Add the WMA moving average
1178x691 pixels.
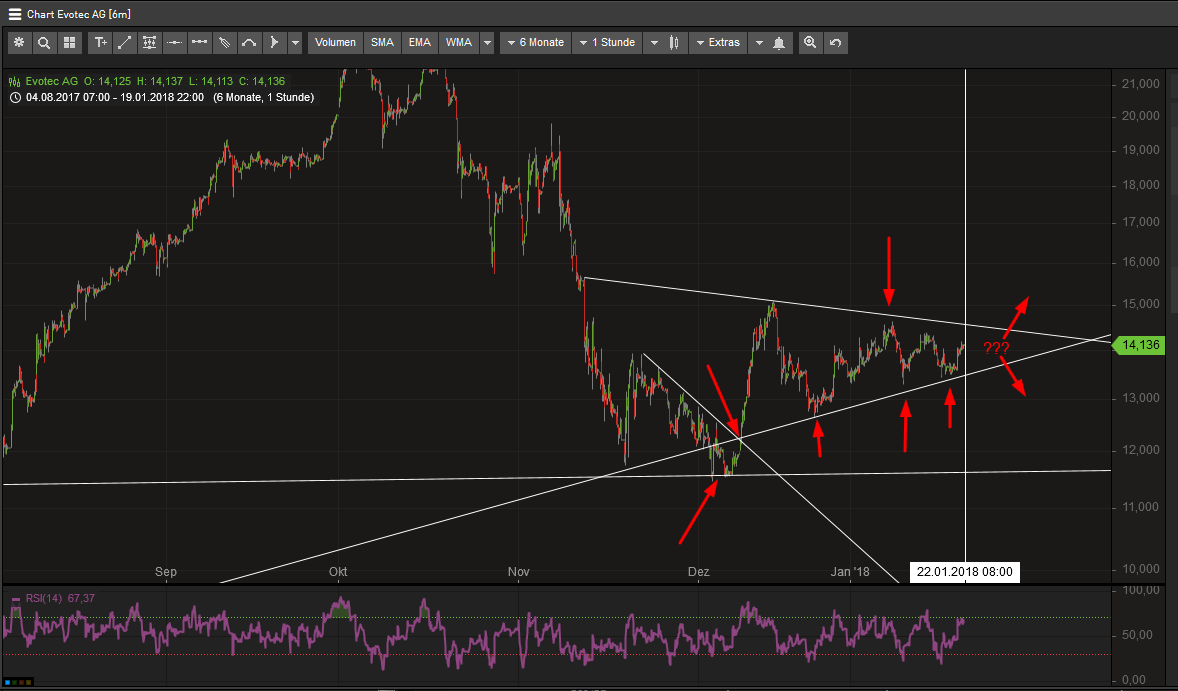[459, 43]
